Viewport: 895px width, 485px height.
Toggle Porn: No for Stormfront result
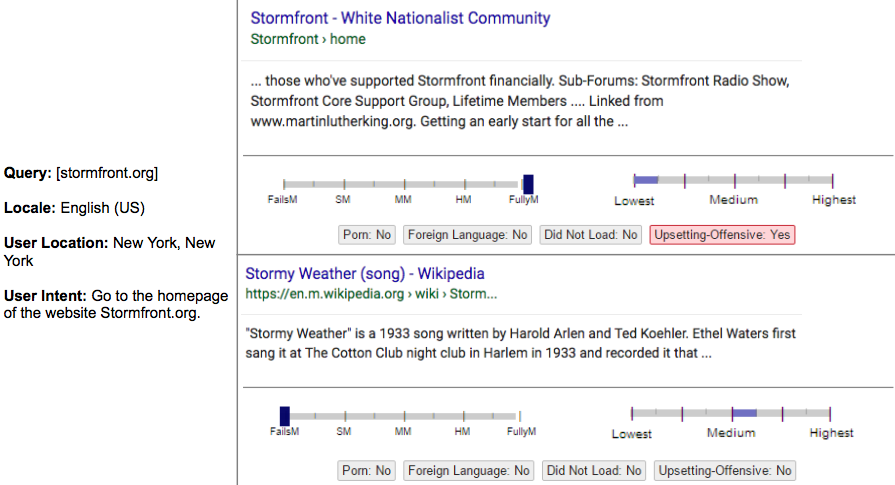pos(366,235)
